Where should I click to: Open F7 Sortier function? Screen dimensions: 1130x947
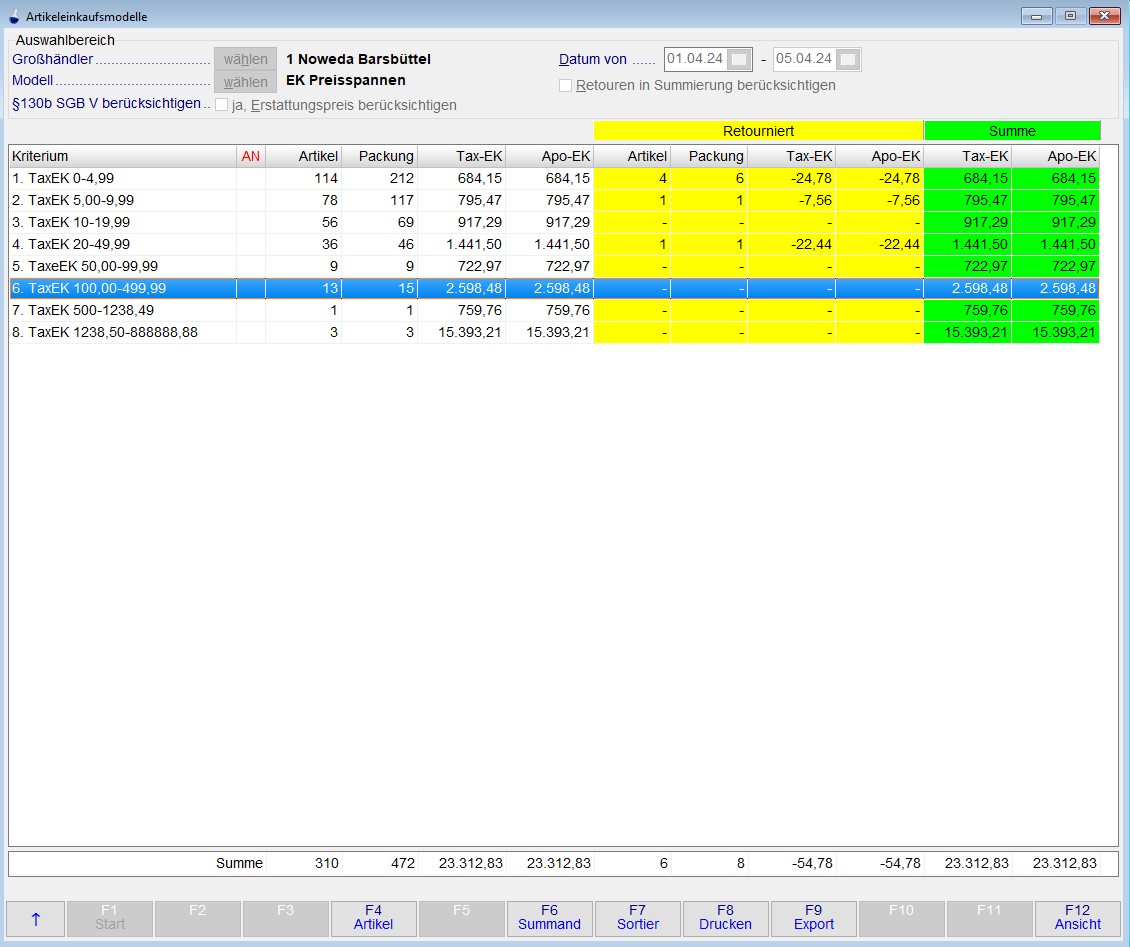click(x=637, y=919)
